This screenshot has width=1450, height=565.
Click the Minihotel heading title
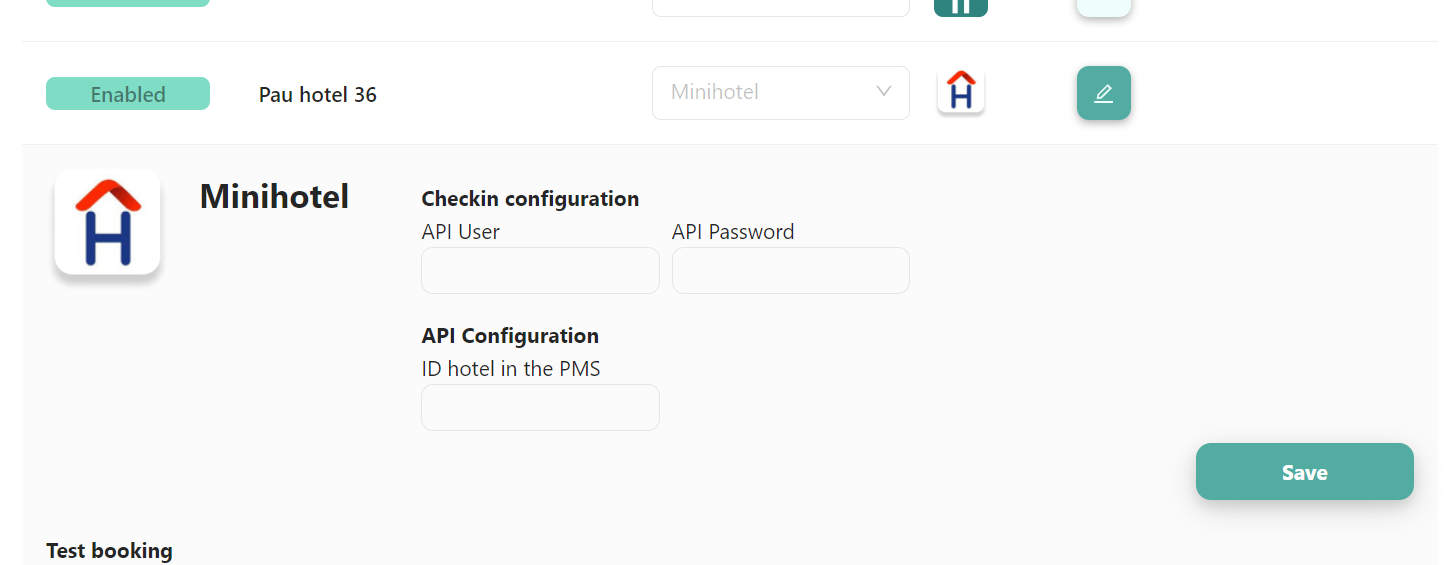[x=274, y=197]
